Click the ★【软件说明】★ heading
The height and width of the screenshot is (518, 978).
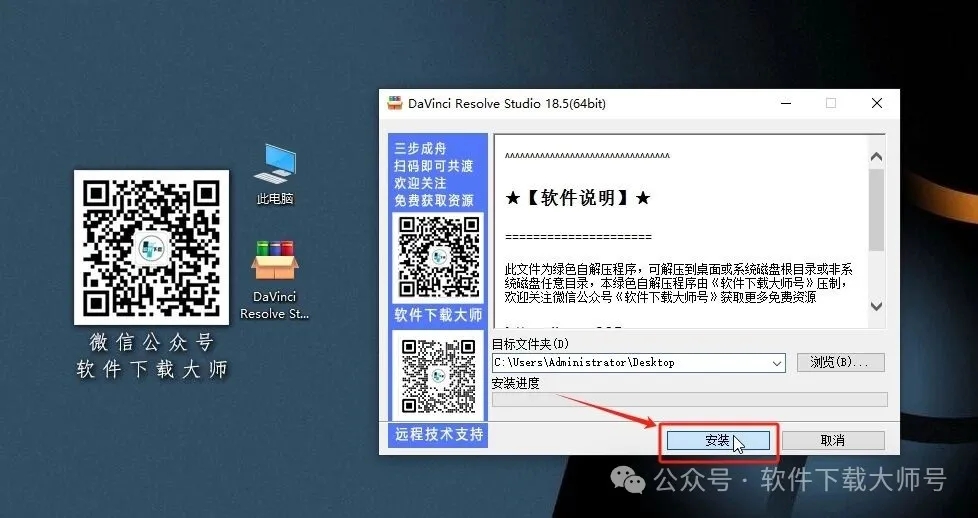(x=578, y=198)
